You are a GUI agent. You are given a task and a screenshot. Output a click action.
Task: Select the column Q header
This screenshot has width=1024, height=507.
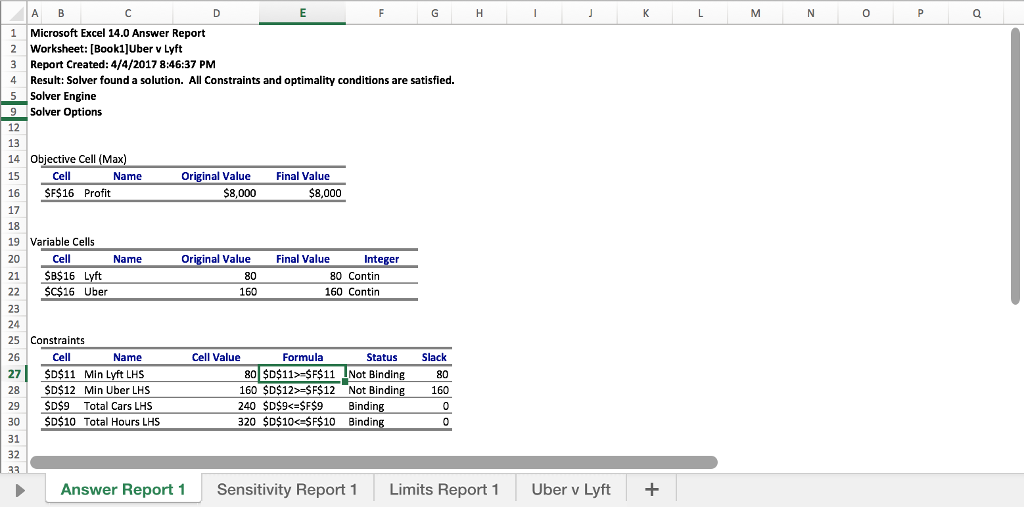(x=975, y=13)
